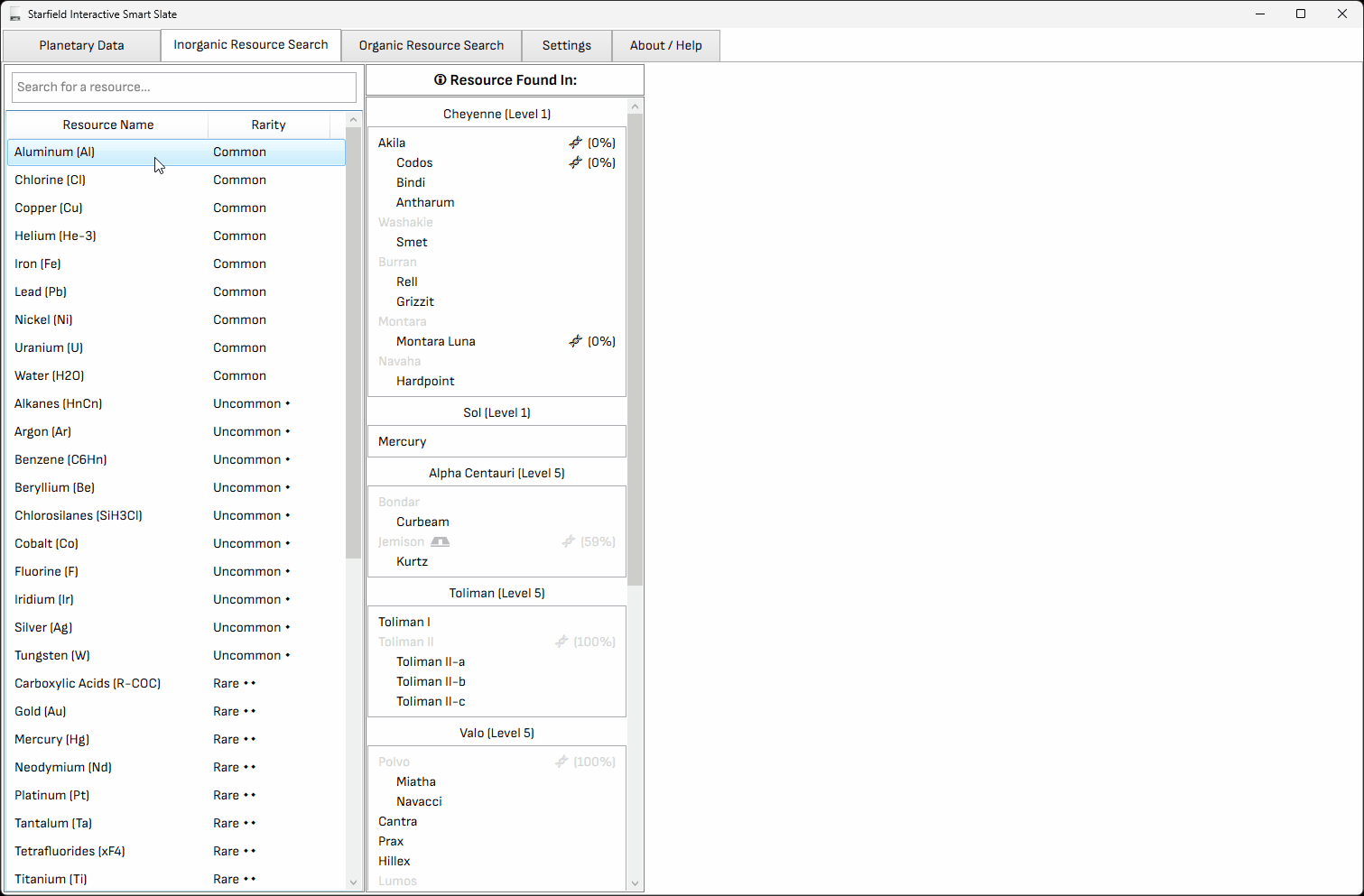This screenshot has height=896, width=1364.
Task: Select Helium (He-3) in the resource list
Action: click(x=176, y=236)
